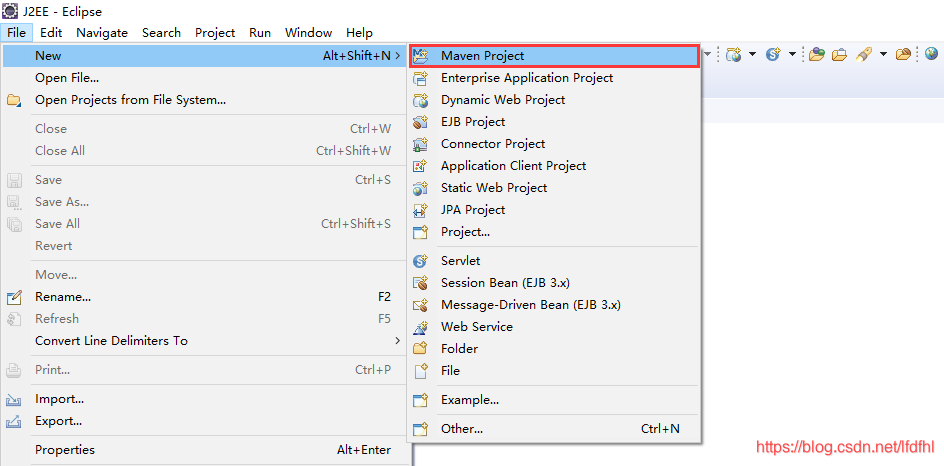Click the web browser globe toolbar icon

931,54
